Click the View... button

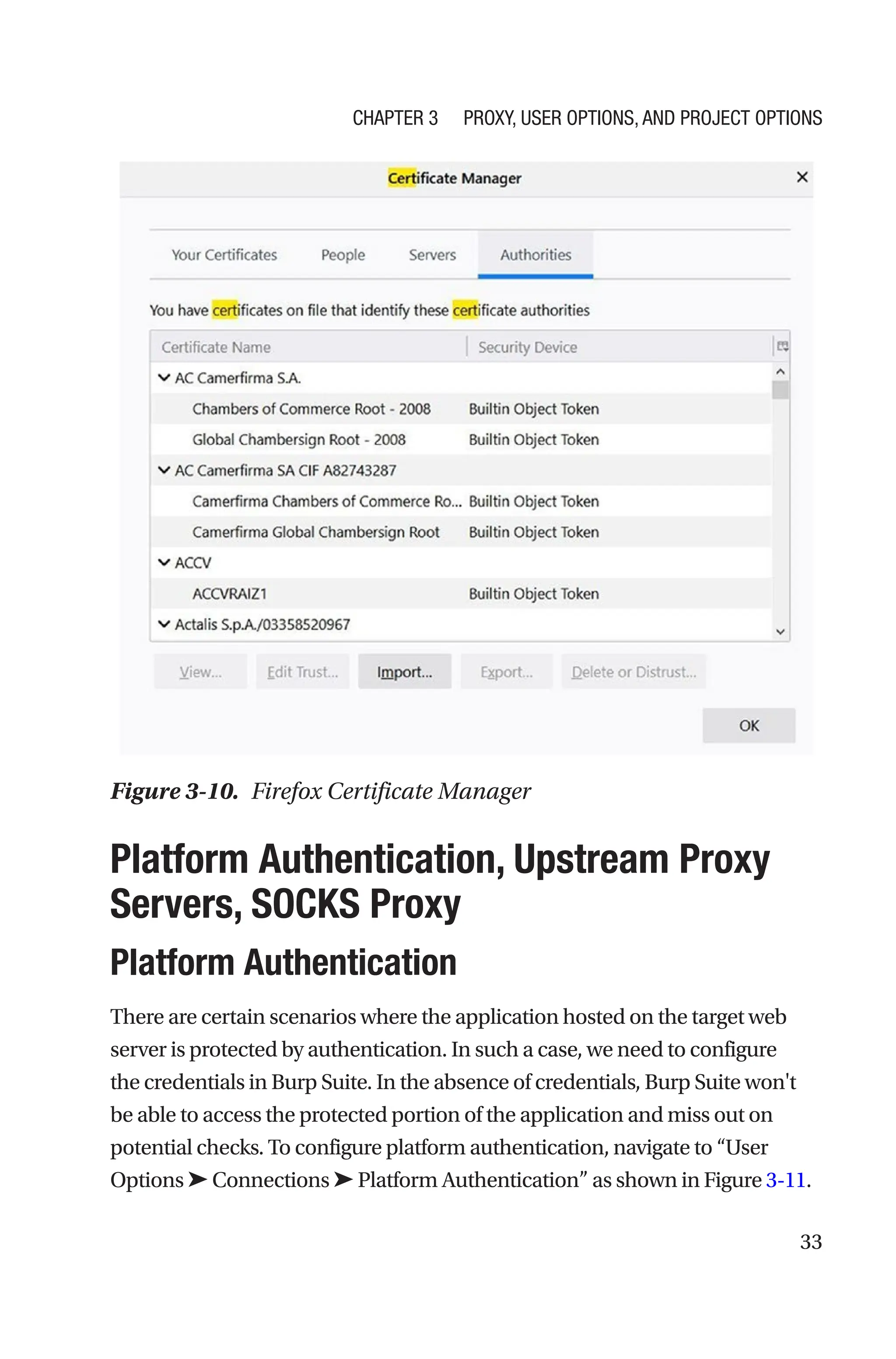coord(200,671)
